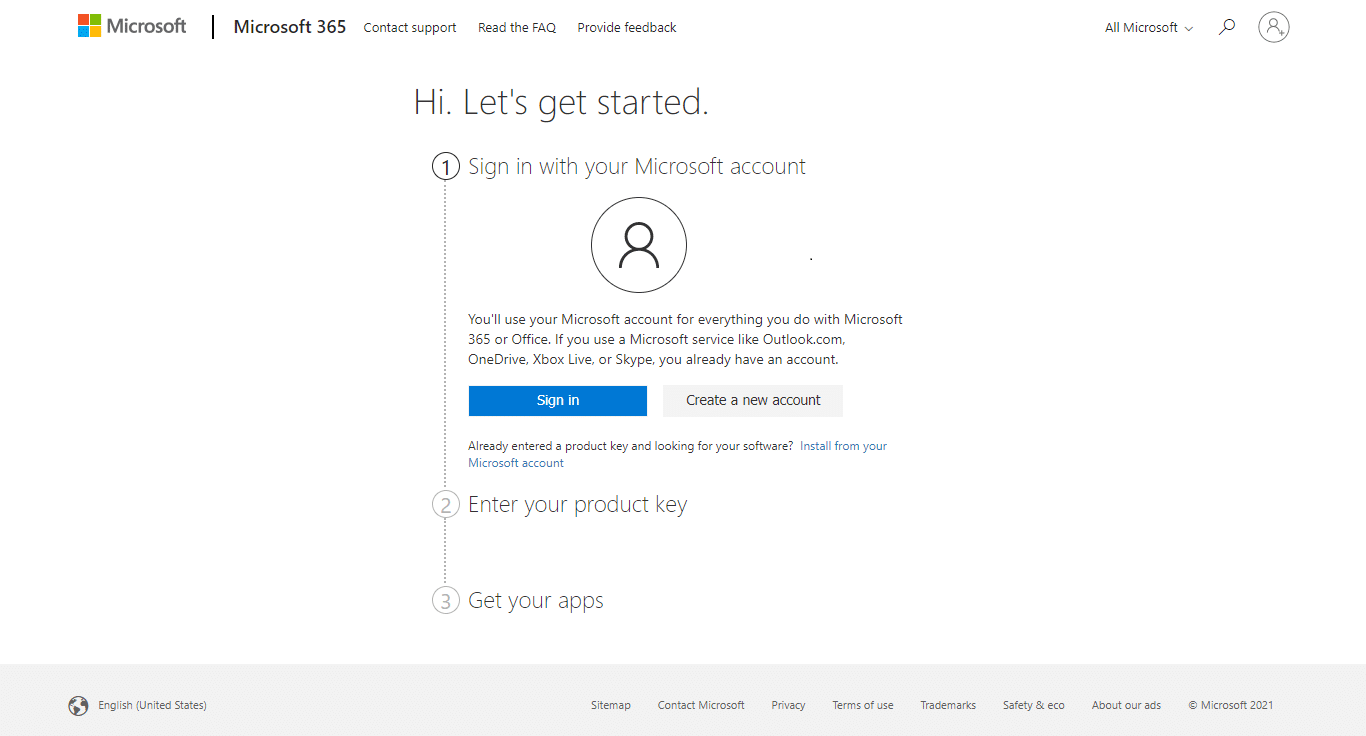Click the blue Sign in button
1366x736 pixels.
(x=558, y=401)
